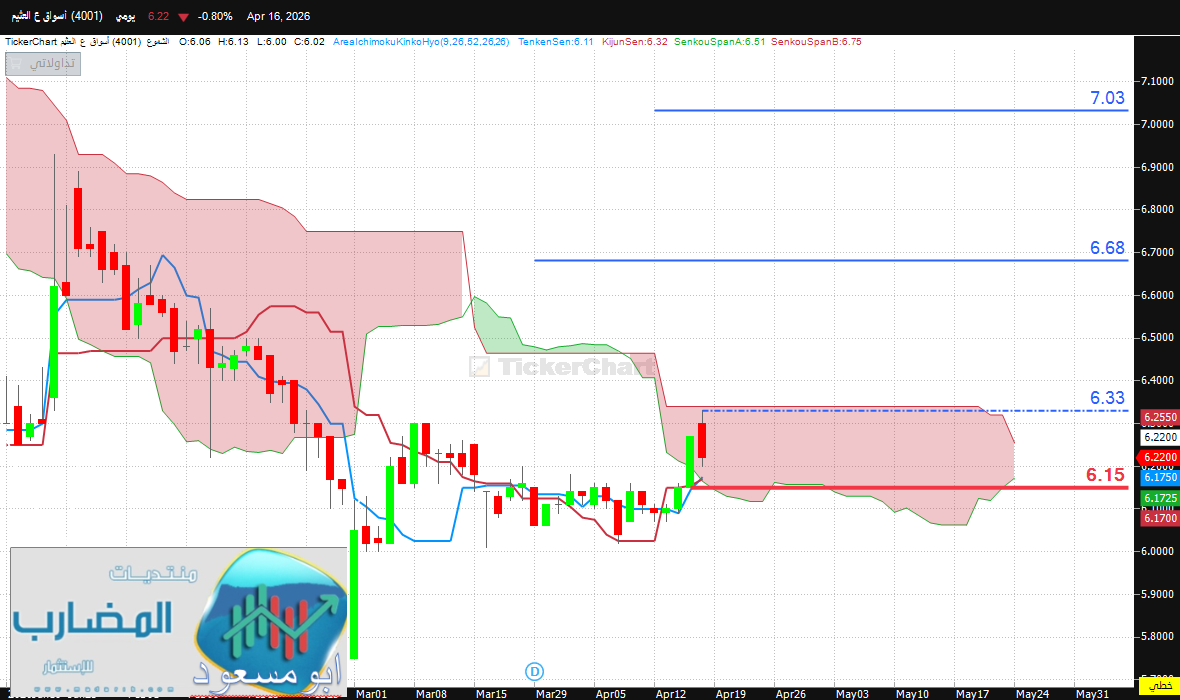Click the 7.03 horizontal resistance line label
The height and width of the screenshot is (700, 1180).
pos(1107,98)
